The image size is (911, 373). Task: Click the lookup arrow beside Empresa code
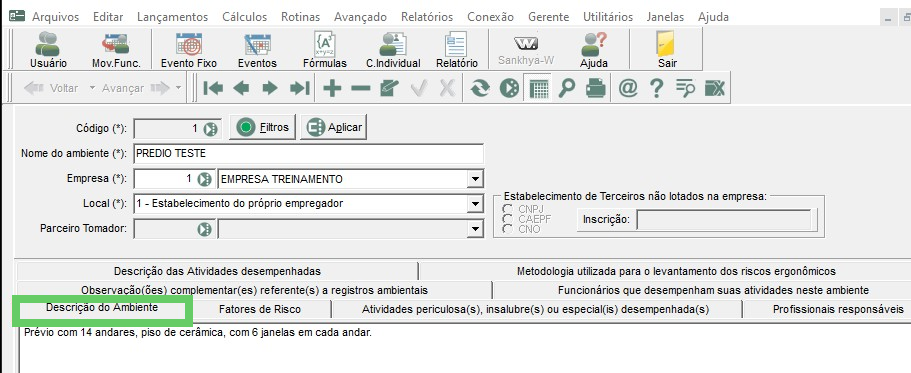[x=205, y=179]
